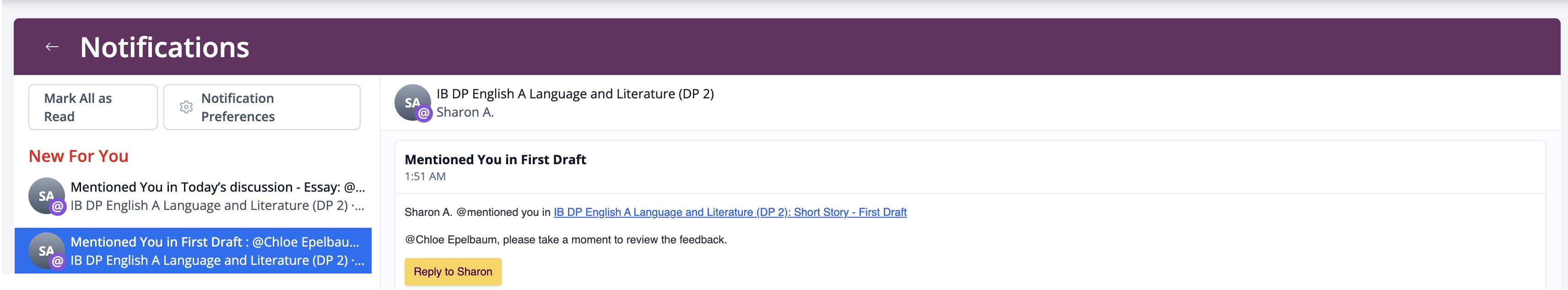The height and width of the screenshot is (290, 1568).
Task: Click the Mentioned You in First Draft heading
Action: 496,159
